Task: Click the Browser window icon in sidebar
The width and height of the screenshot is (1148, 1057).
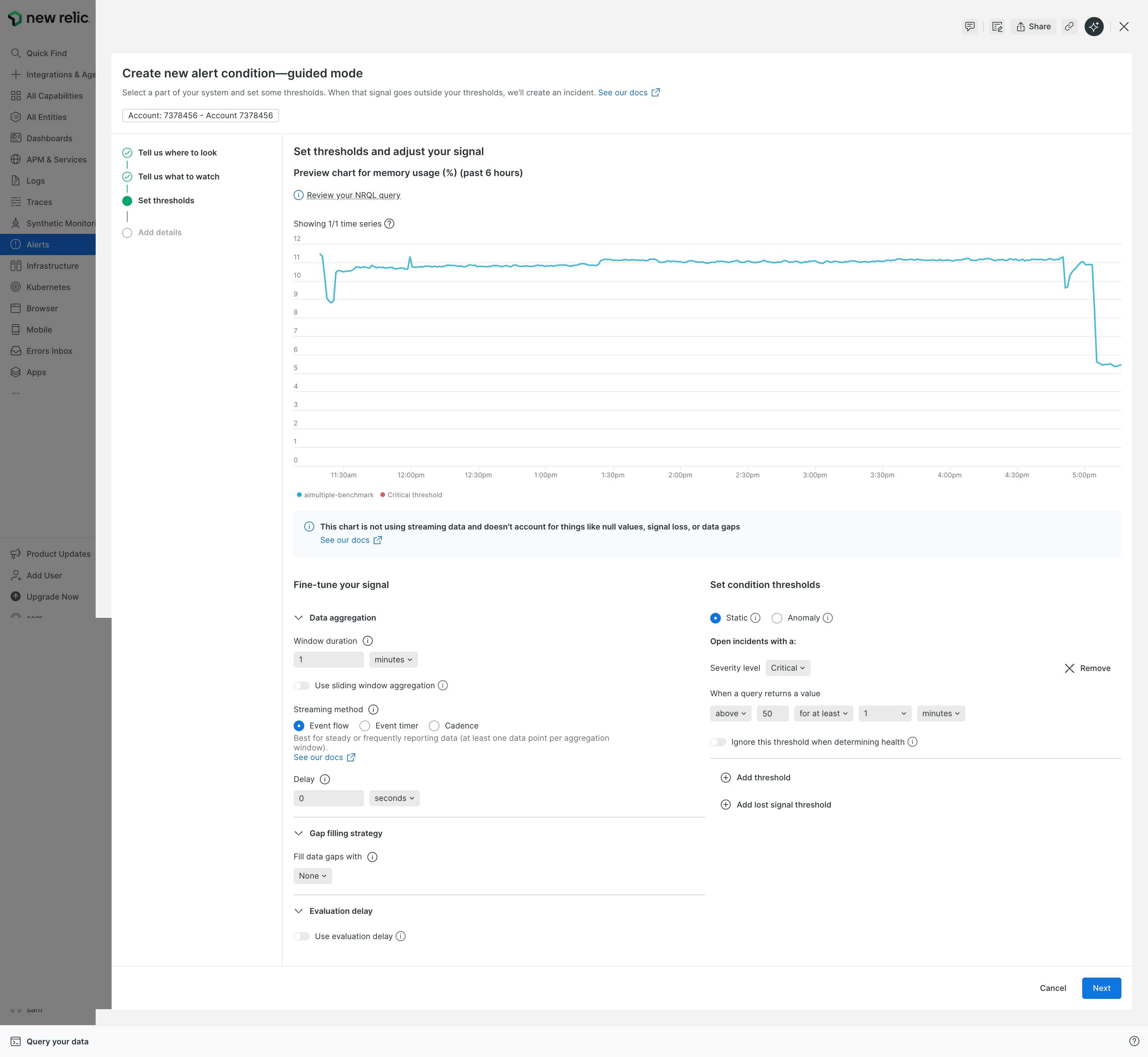Action: coord(16,308)
